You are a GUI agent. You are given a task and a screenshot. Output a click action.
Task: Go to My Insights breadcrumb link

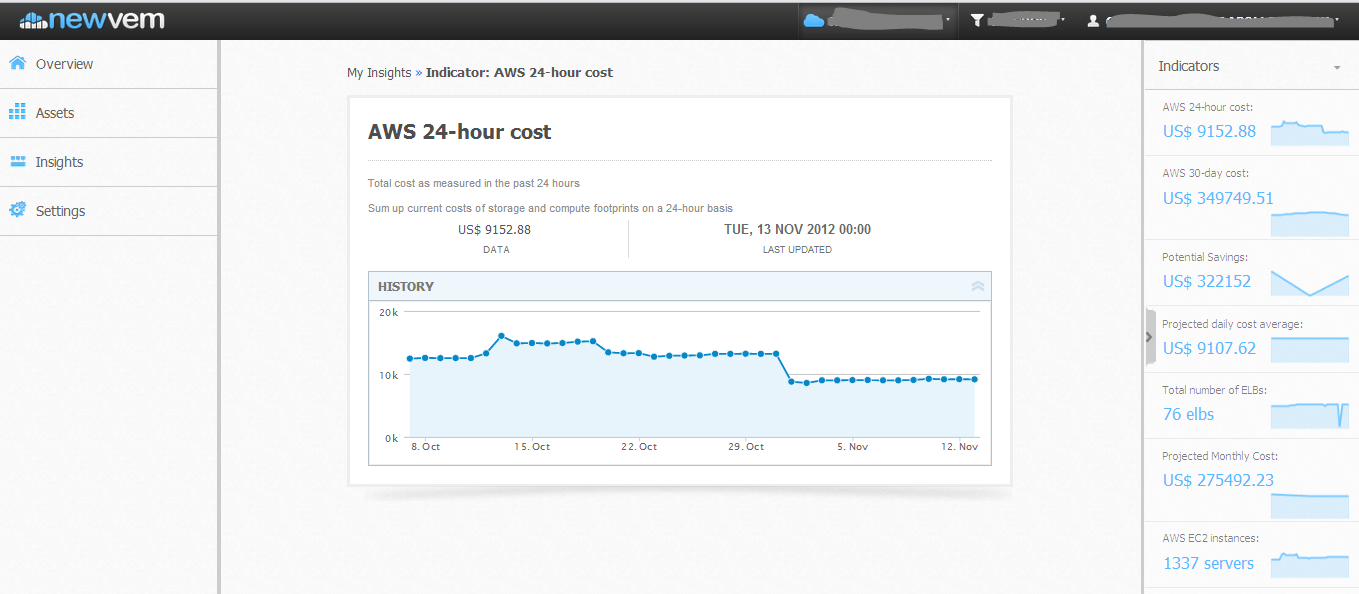coord(379,72)
